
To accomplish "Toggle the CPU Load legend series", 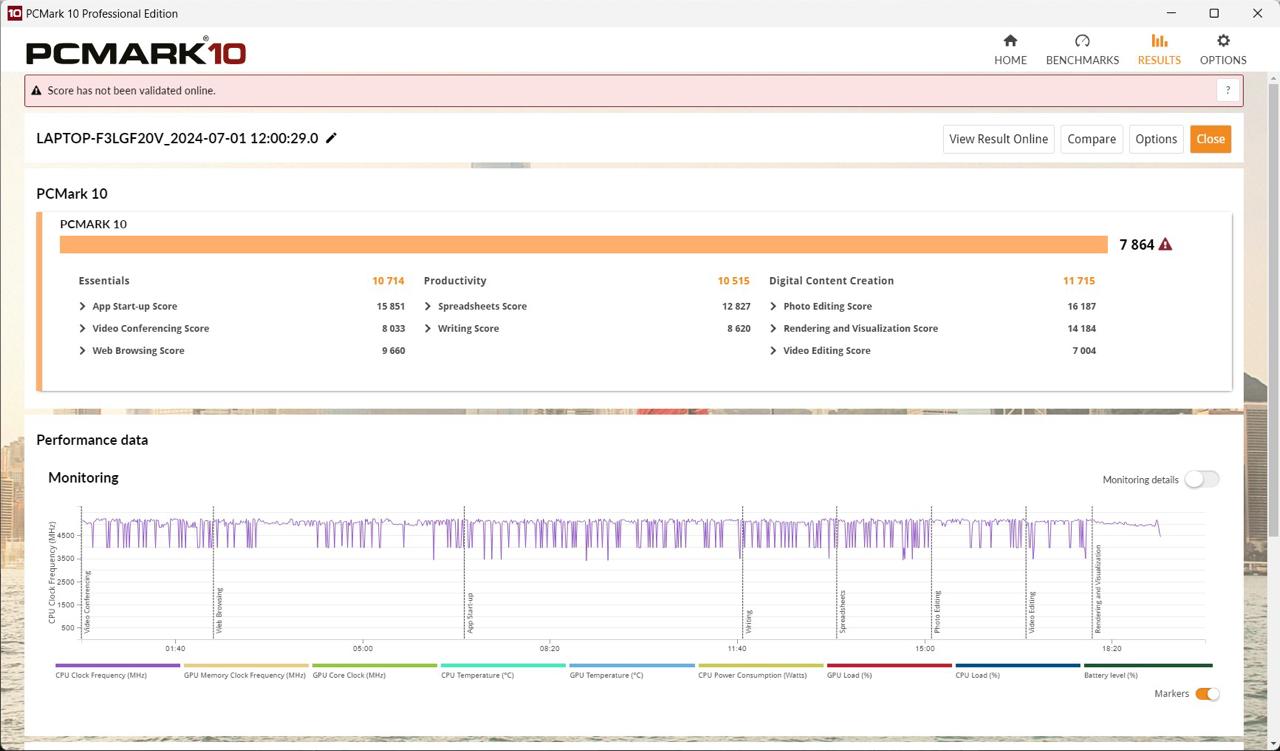I will tap(1017, 671).
